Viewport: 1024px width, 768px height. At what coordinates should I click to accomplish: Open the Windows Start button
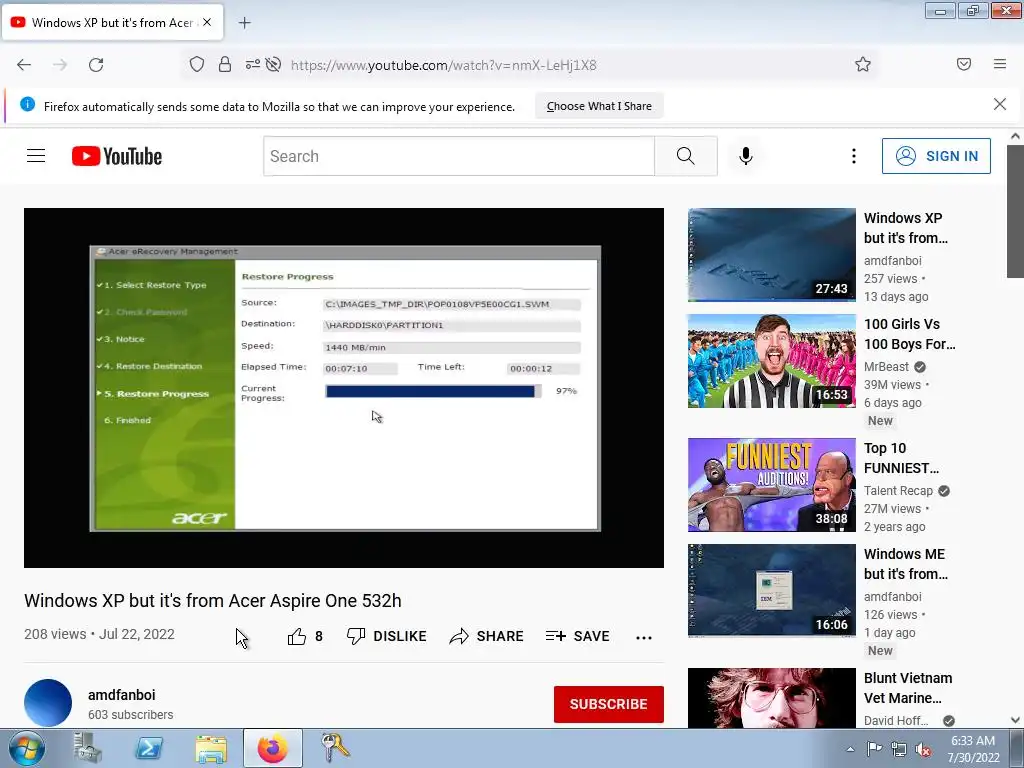pyautogui.click(x=26, y=748)
